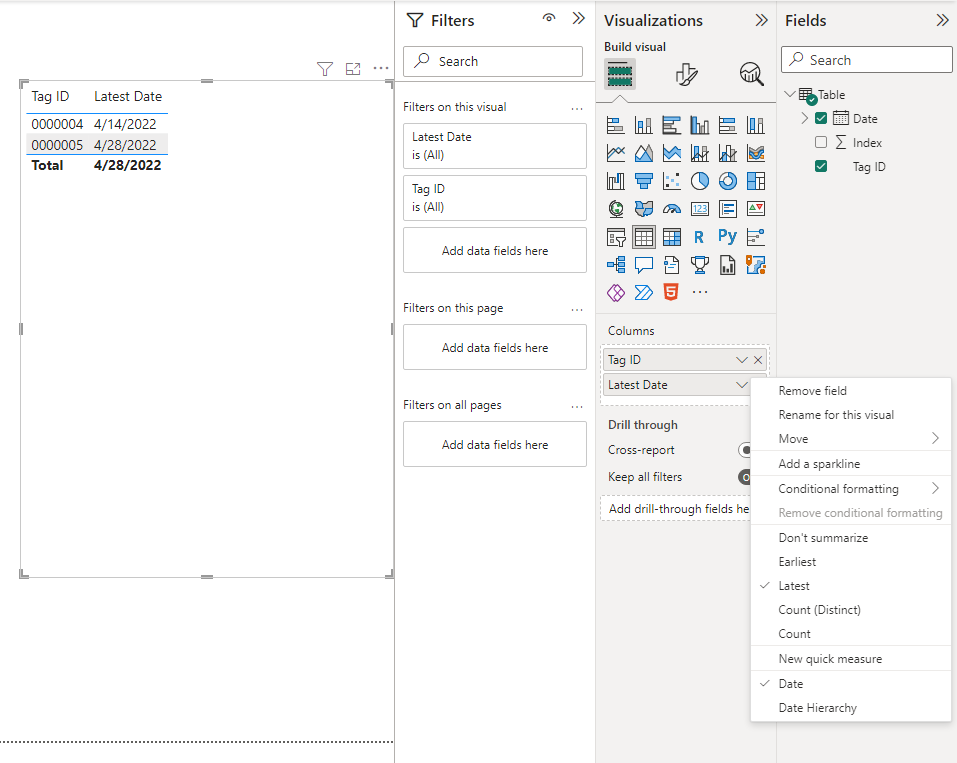Expand the Conditional formatting submenu

[851, 488]
